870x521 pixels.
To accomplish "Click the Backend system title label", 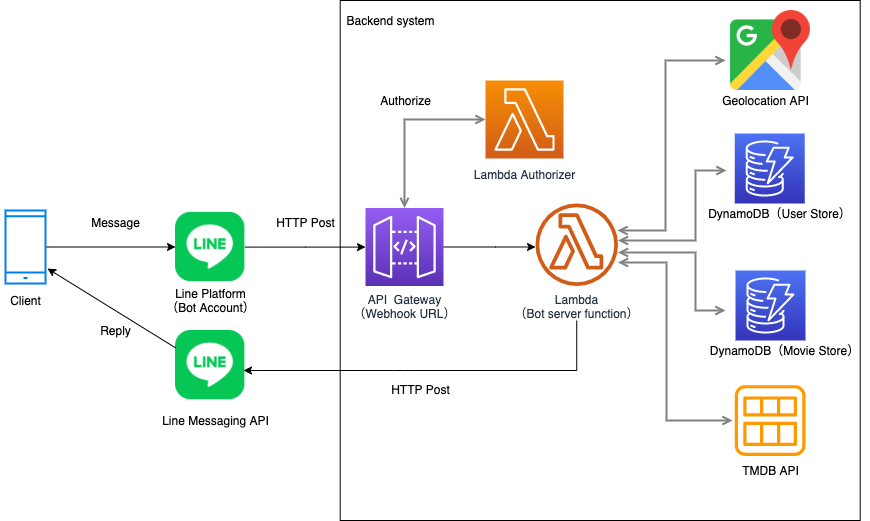I will (390, 21).
